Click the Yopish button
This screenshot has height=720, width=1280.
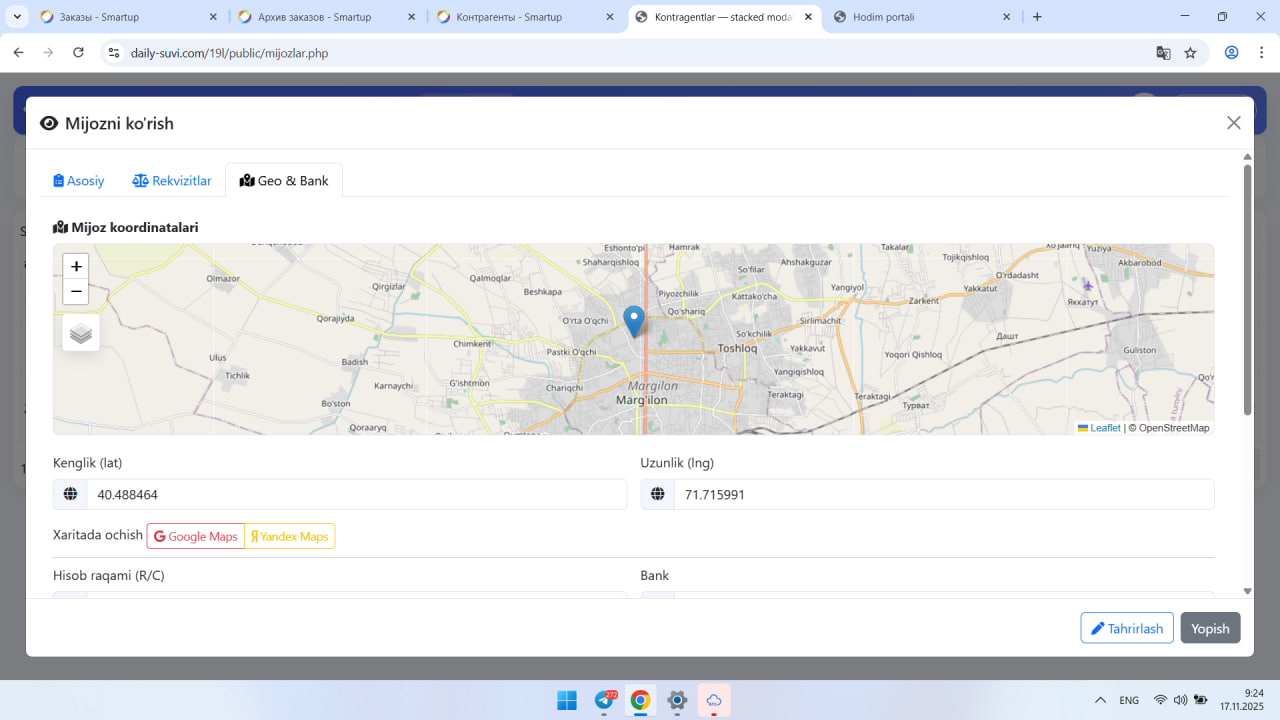tap(1210, 628)
